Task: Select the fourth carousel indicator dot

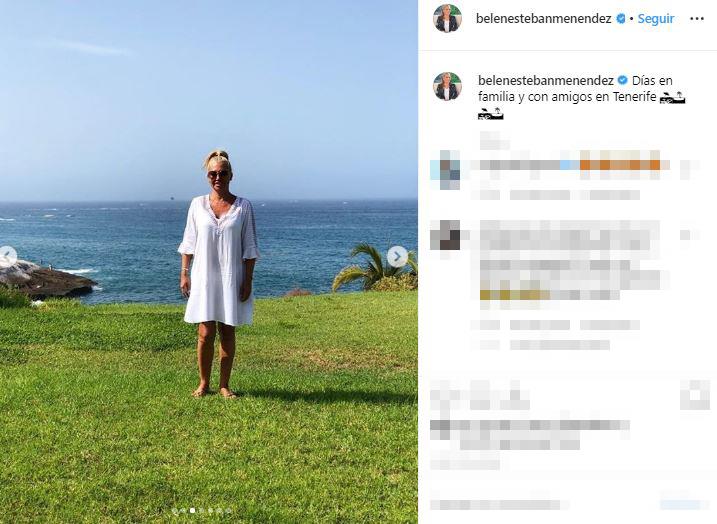Action: pyautogui.click(x=201, y=510)
